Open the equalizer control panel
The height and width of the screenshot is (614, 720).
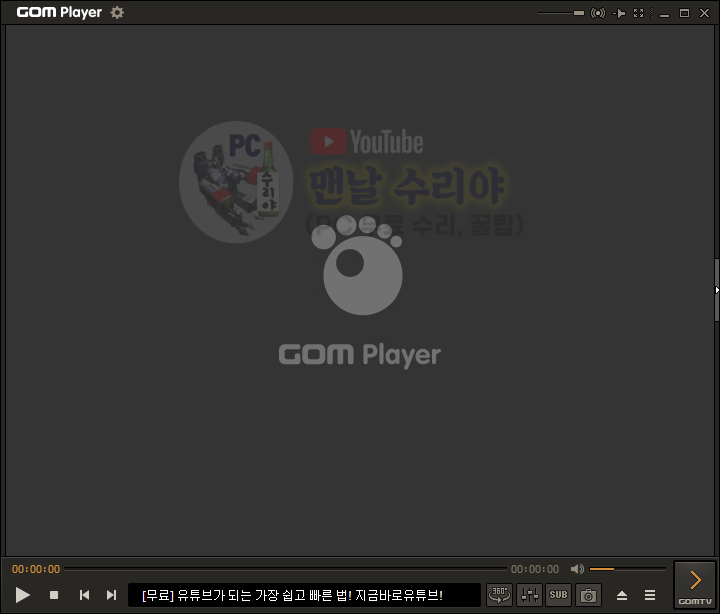pyautogui.click(x=529, y=595)
